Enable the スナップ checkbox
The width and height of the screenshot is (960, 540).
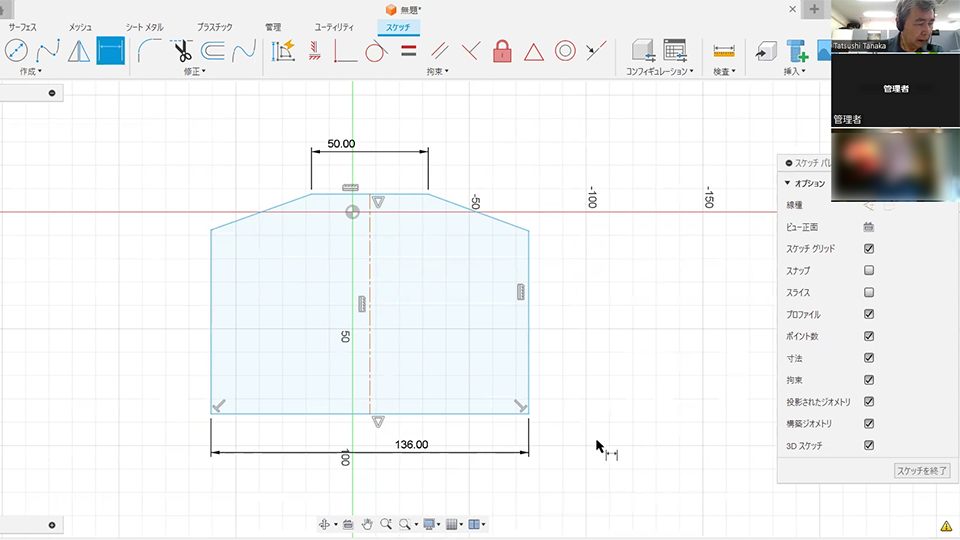coord(869,271)
